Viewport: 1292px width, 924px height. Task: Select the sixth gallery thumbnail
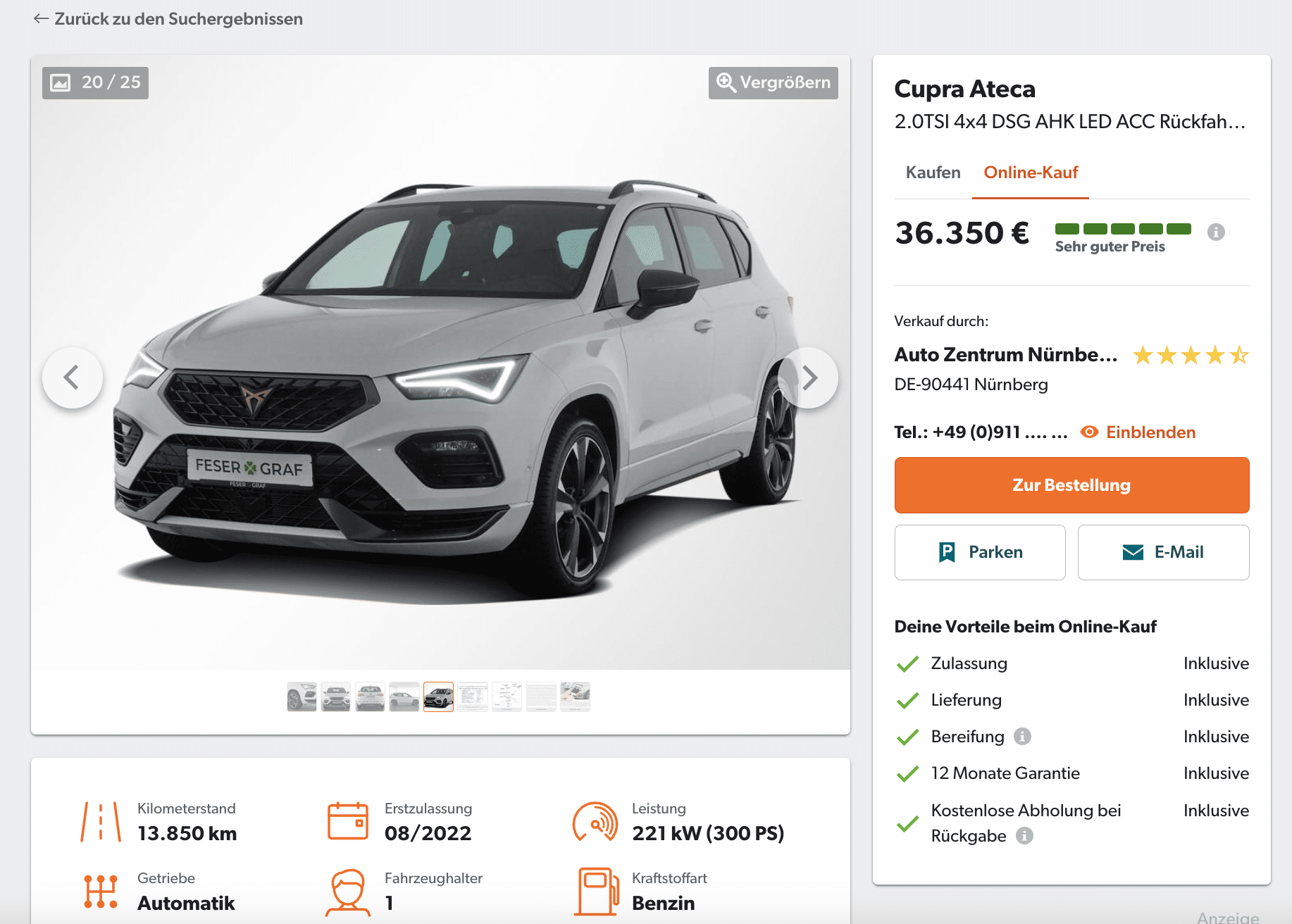pos(473,697)
